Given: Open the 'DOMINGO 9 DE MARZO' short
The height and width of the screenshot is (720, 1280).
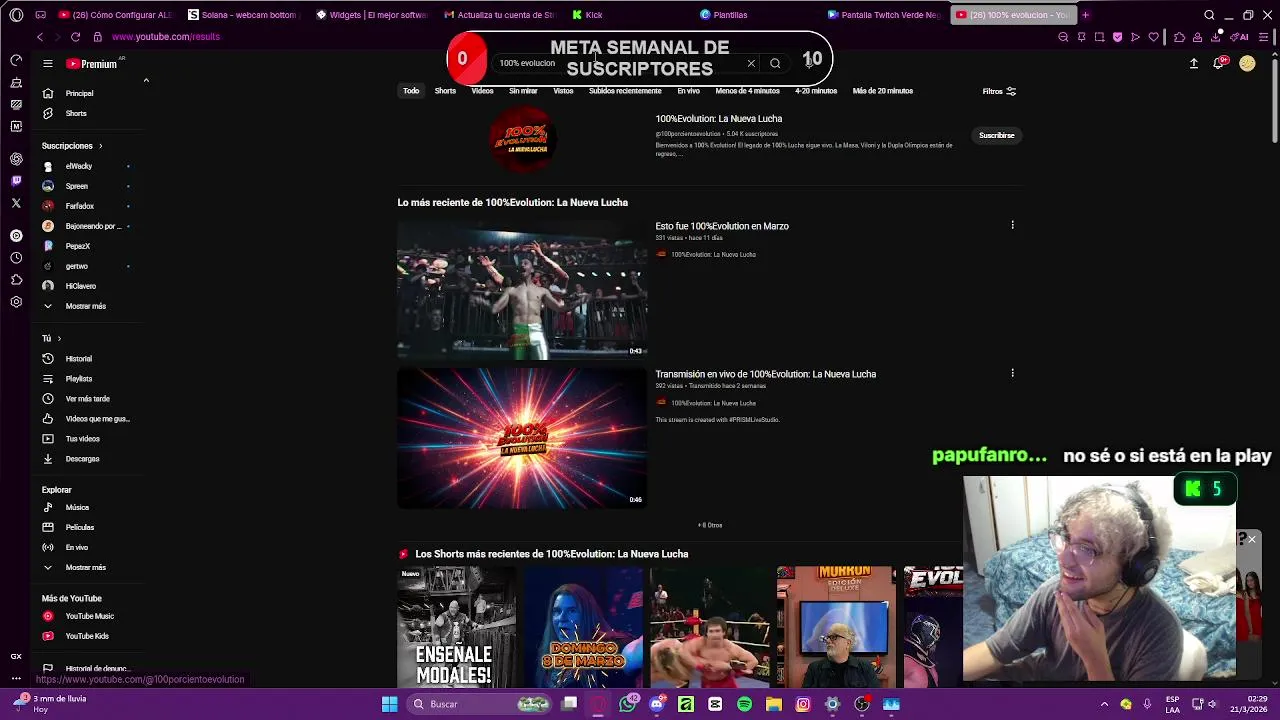Looking at the screenshot, I should pos(583,627).
